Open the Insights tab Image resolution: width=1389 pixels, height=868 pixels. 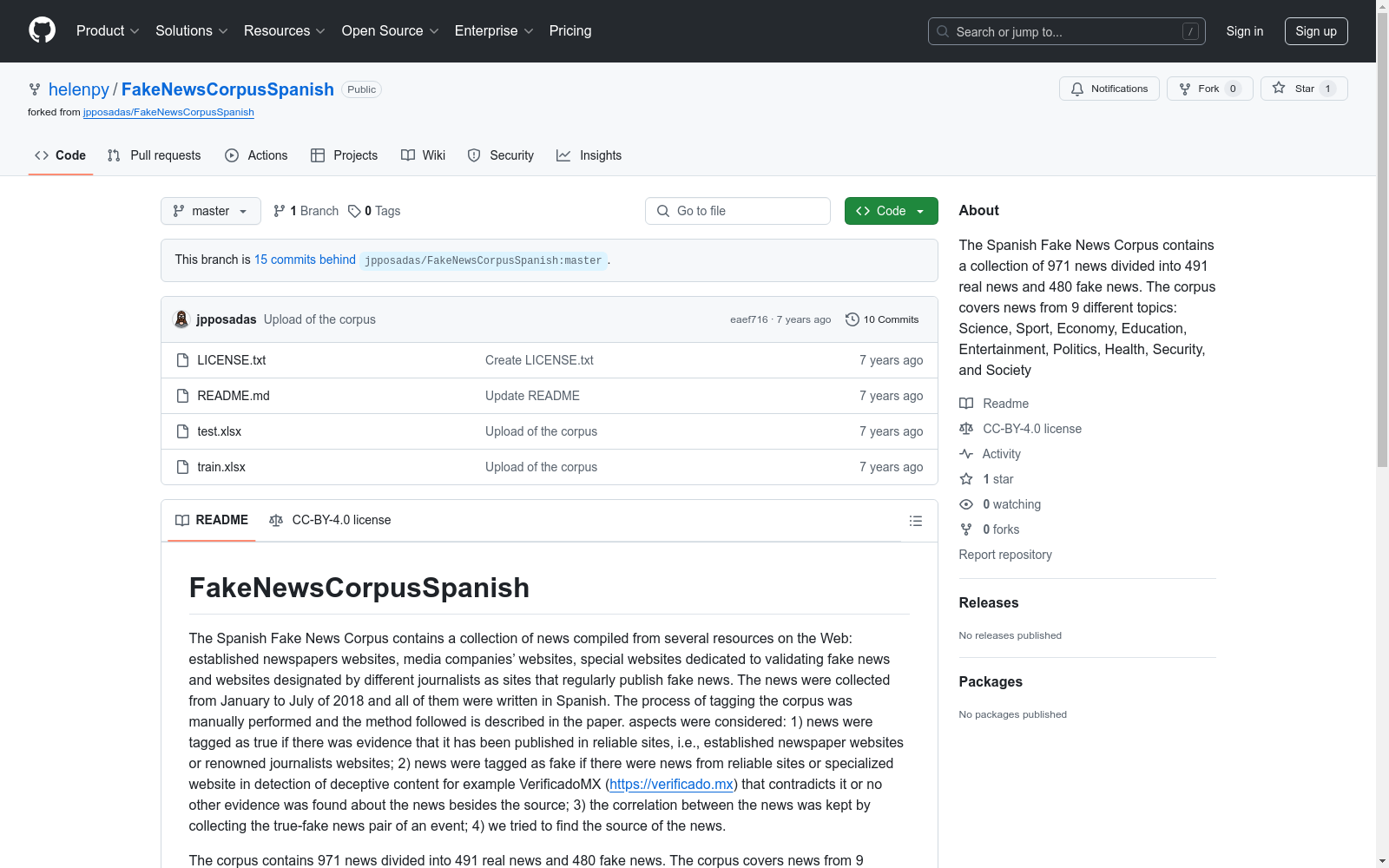click(x=589, y=155)
